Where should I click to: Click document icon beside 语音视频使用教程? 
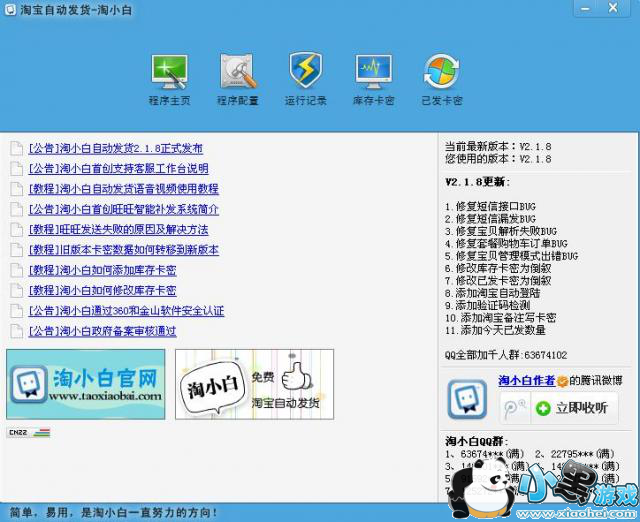(x=16, y=189)
